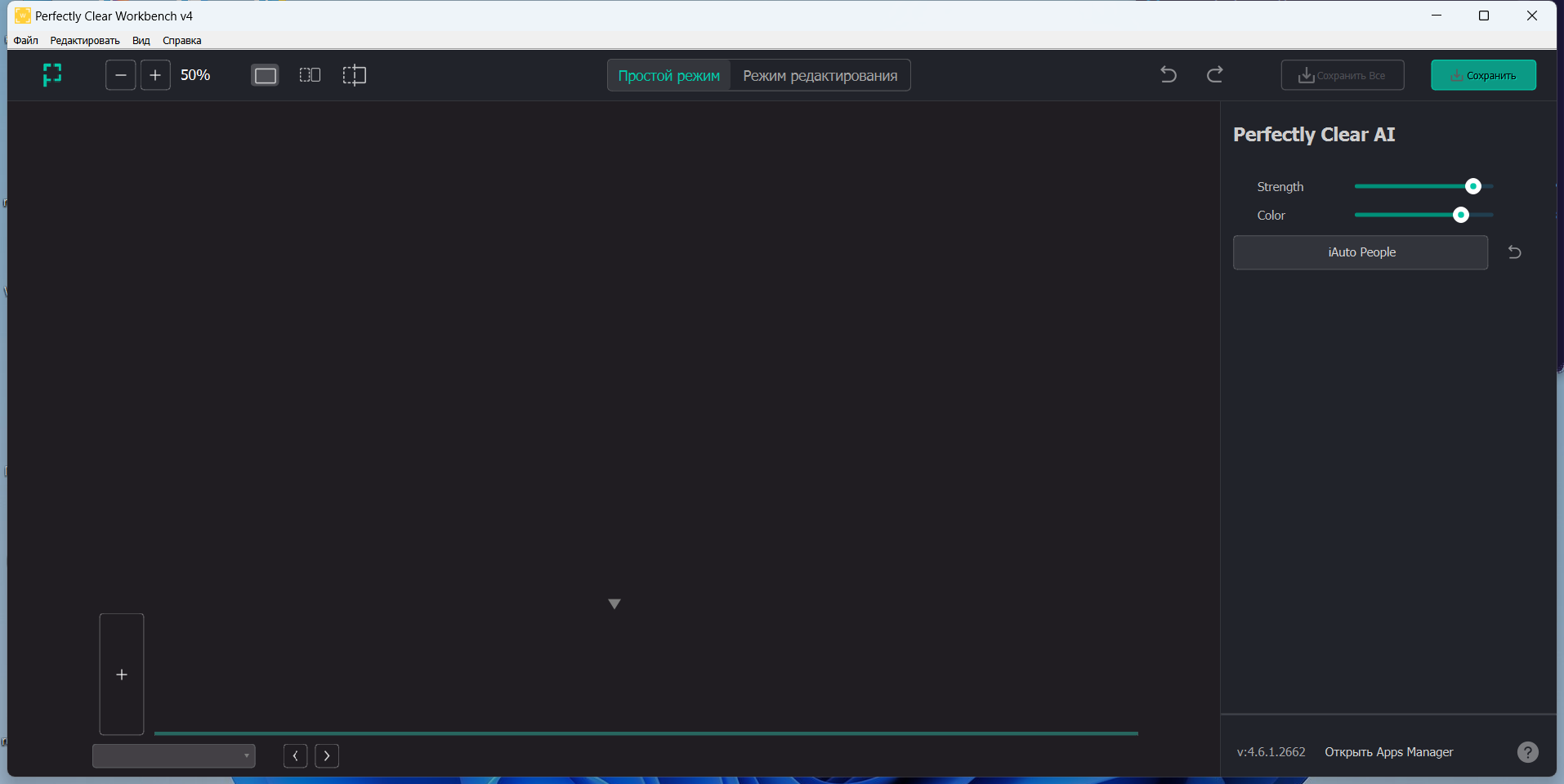Image resolution: width=1564 pixels, height=784 pixels.
Task: Enable split-view divider compare mode
Action: [354, 75]
